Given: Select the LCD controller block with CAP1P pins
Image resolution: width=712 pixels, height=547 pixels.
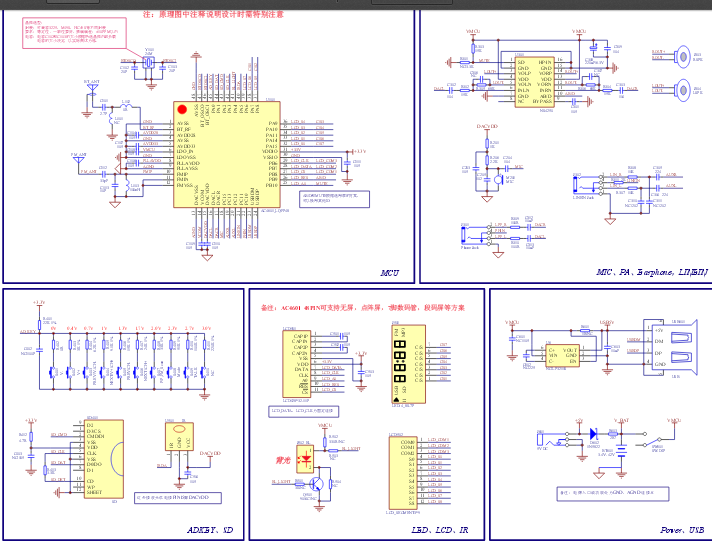Looking at the screenshot, I should (x=297, y=364).
